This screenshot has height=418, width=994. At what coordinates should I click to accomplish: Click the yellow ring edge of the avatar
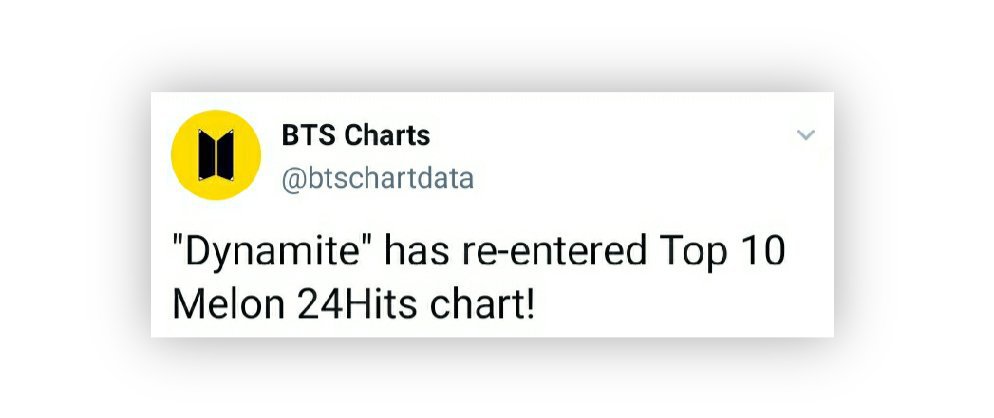(177, 155)
